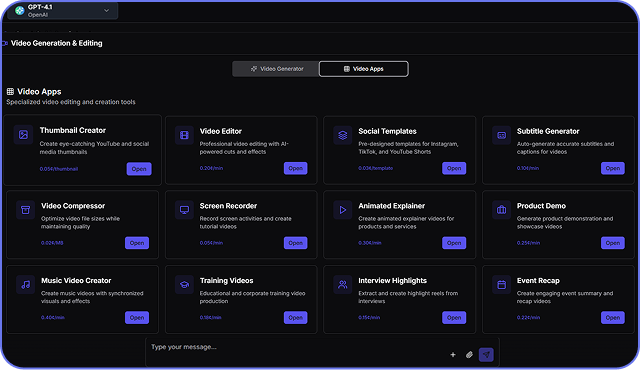Open the Social Templates app

[454, 168]
